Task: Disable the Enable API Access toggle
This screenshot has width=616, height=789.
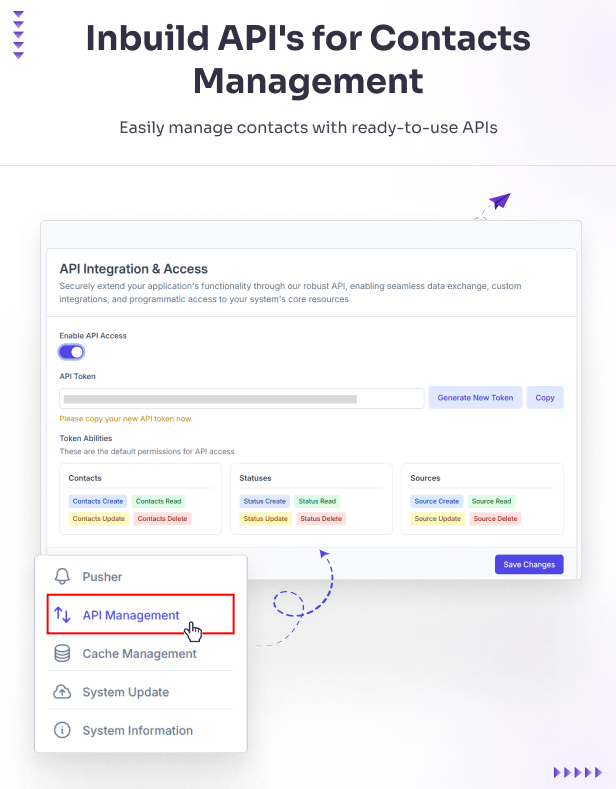Action: click(x=71, y=352)
